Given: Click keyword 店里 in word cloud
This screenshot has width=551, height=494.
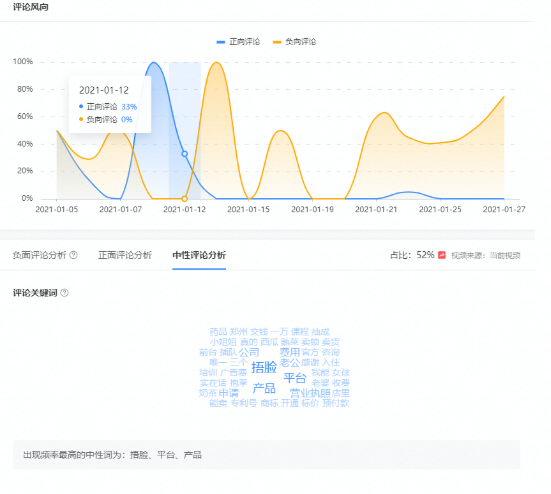Looking at the screenshot, I should click(x=341, y=393).
